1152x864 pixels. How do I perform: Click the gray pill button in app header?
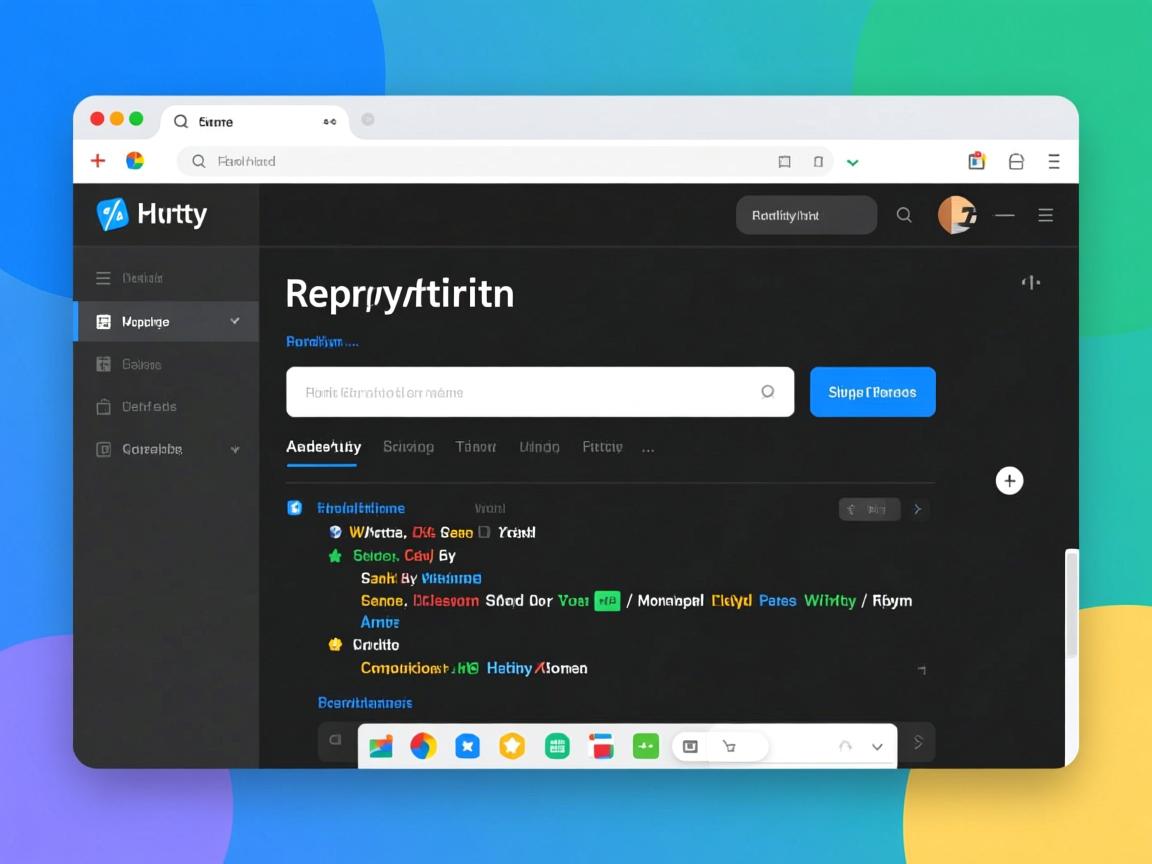point(806,215)
